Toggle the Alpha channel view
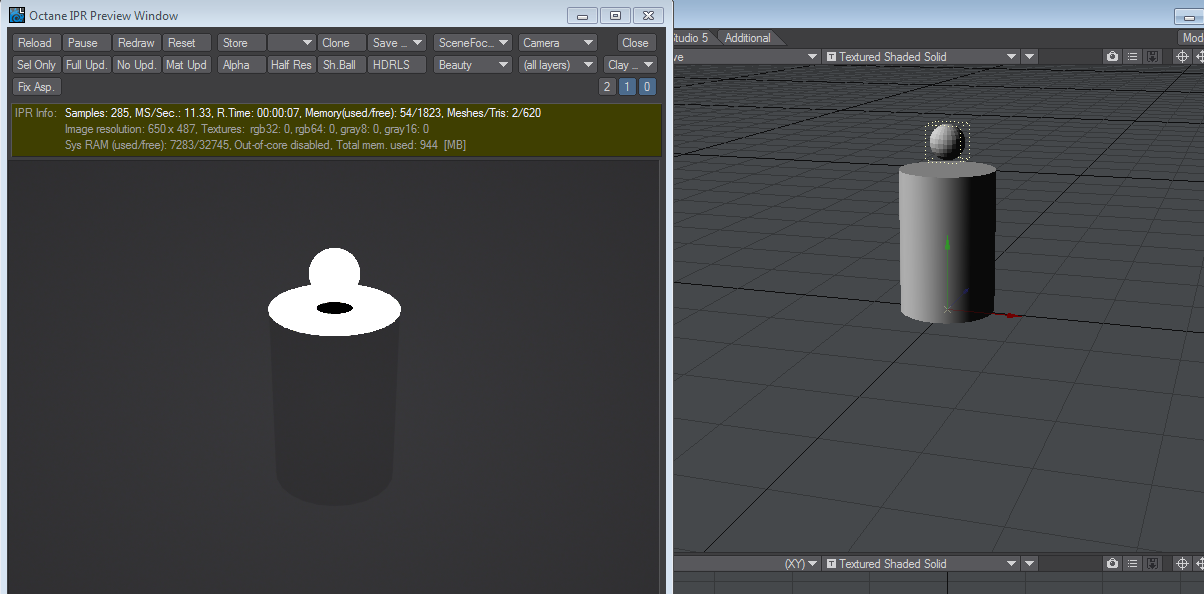The width and height of the screenshot is (1204, 594). pyautogui.click(x=241, y=65)
